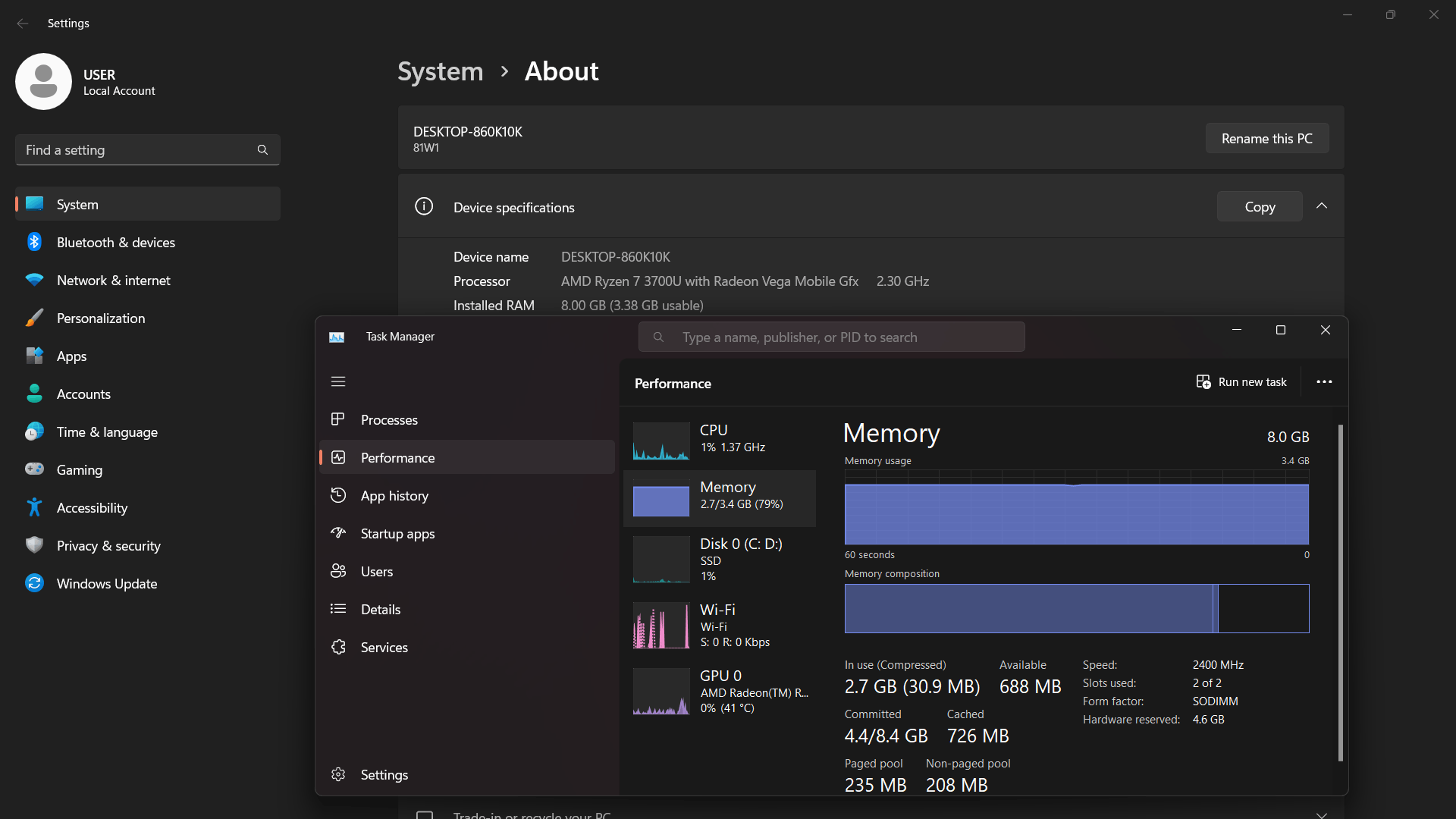Click the Network Wi-Fi icon in sidebar
Image resolution: width=1456 pixels, height=819 pixels.
click(x=34, y=280)
